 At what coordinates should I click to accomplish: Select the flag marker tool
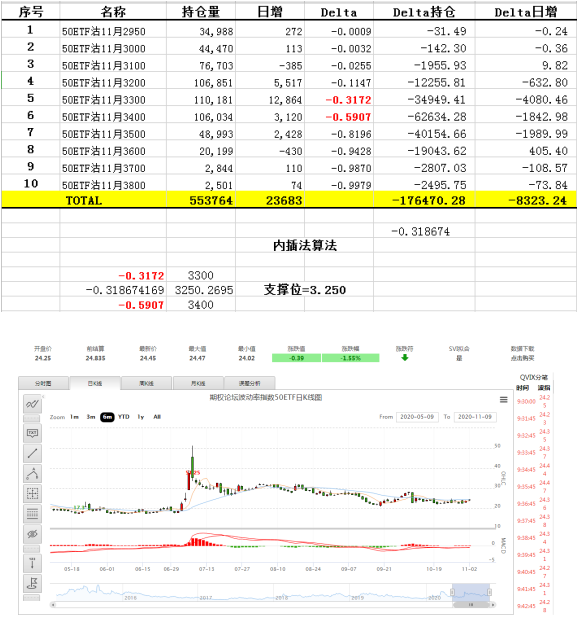click(x=32, y=583)
